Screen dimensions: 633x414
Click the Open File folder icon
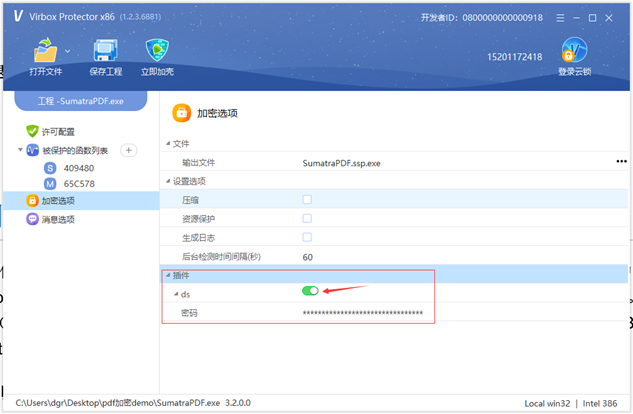pyautogui.click(x=45, y=50)
